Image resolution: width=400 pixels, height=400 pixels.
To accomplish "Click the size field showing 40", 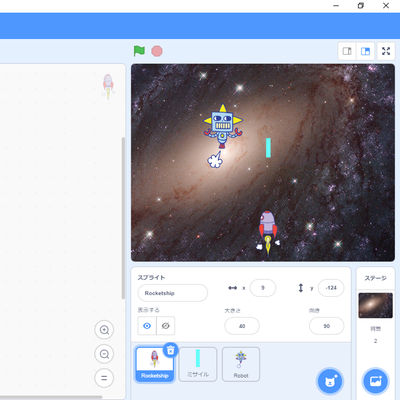I will (x=242, y=326).
